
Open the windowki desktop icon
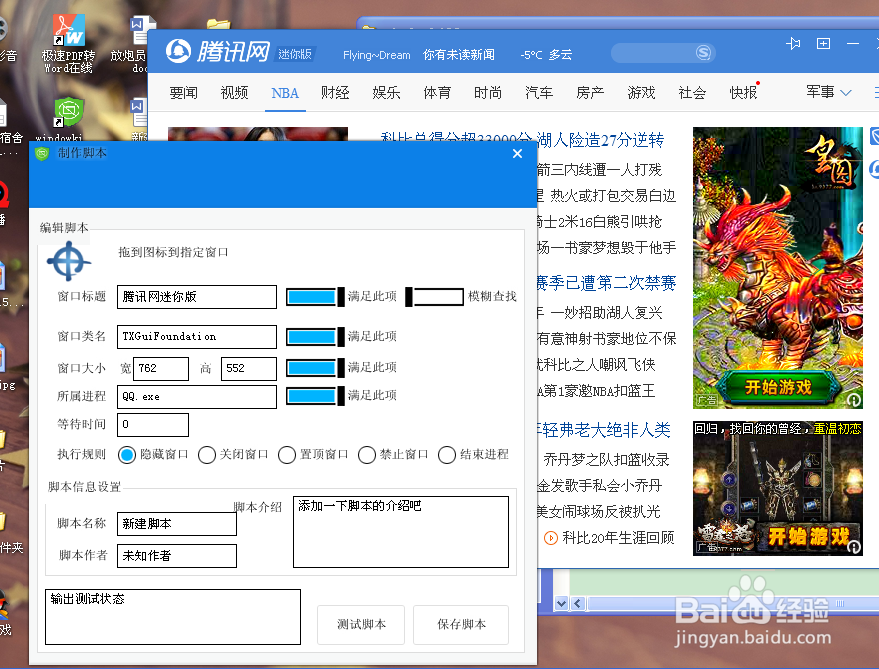[x=68, y=112]
